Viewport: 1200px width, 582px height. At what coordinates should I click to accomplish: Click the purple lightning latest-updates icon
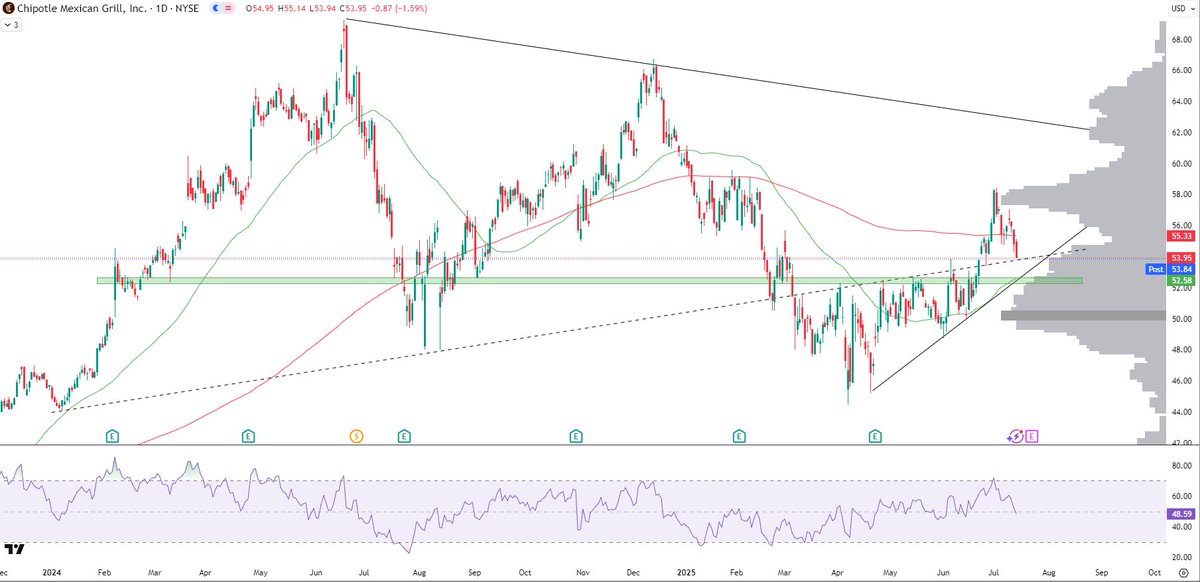[1016, 435]
